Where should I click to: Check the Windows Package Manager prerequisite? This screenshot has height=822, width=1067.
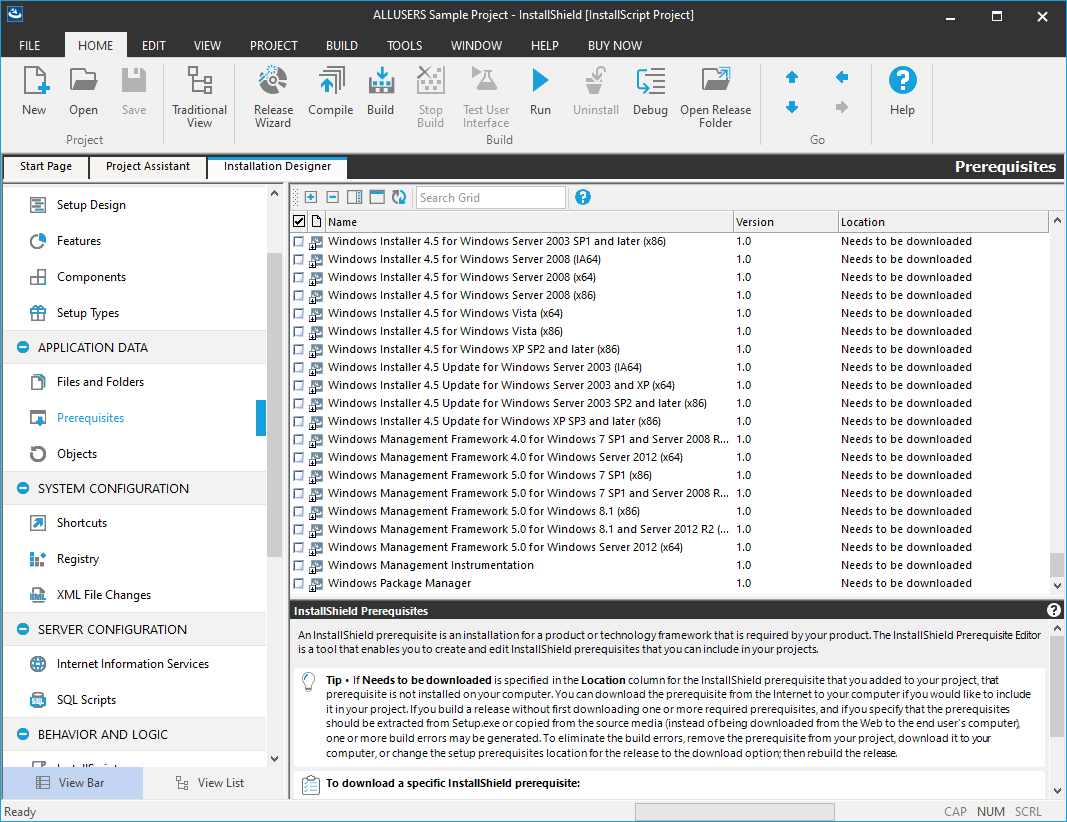298,583
